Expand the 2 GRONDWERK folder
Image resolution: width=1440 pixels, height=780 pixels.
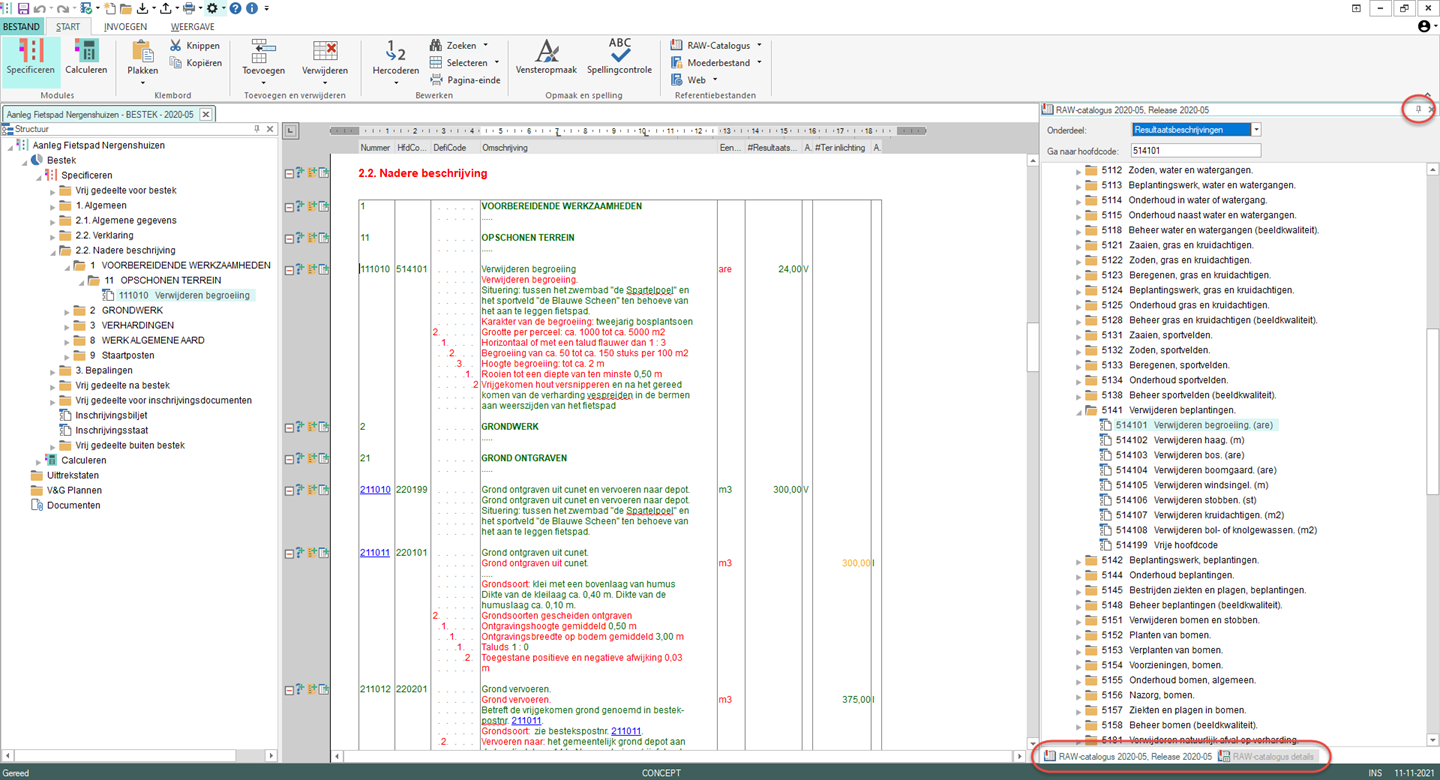click(68, 311)
